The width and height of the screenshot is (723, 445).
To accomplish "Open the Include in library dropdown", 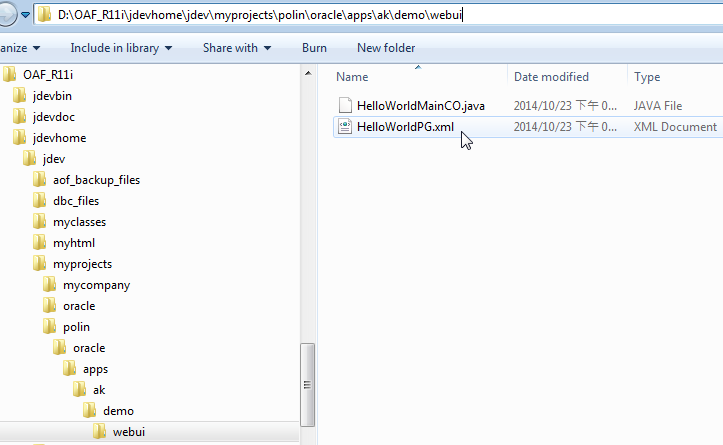I will click(121, 48).
